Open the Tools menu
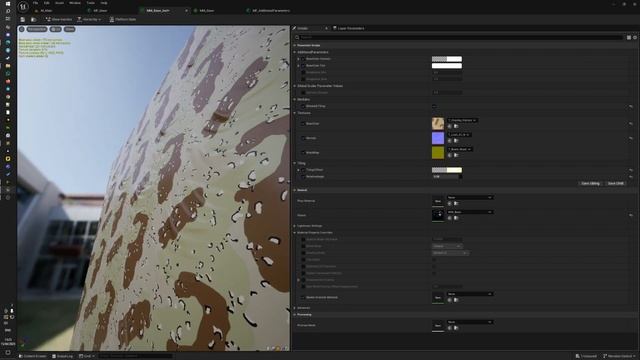640x360 pixels. (x=91, y=3)
